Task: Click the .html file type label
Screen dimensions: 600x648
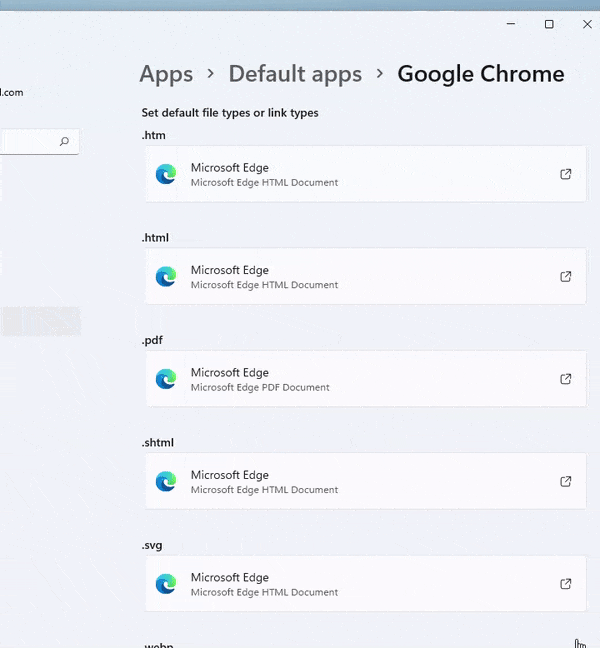Action: [155, 238]
